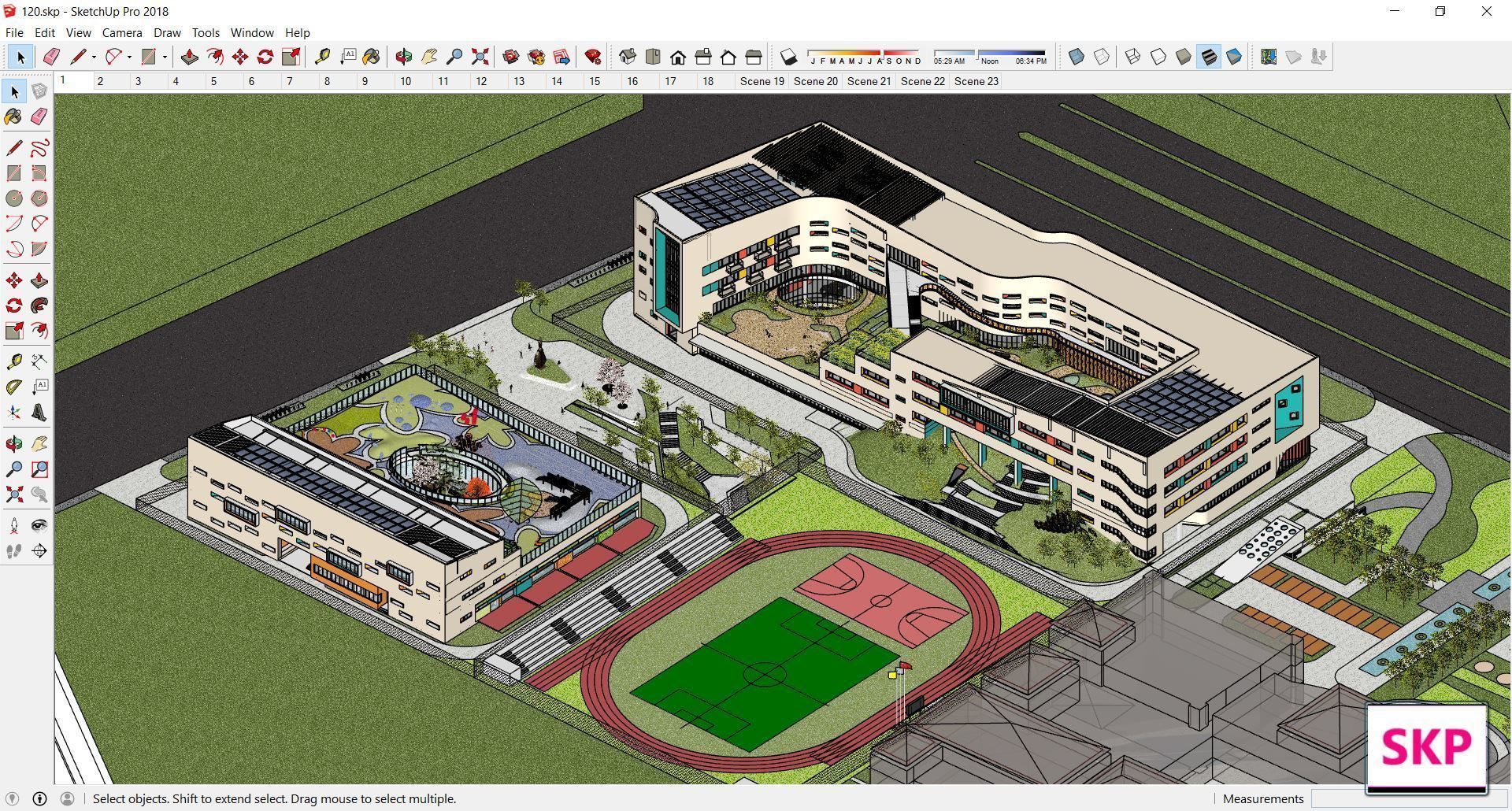
Task: Enable Shaded With Textures style
Action: [x=1209, y=57]
